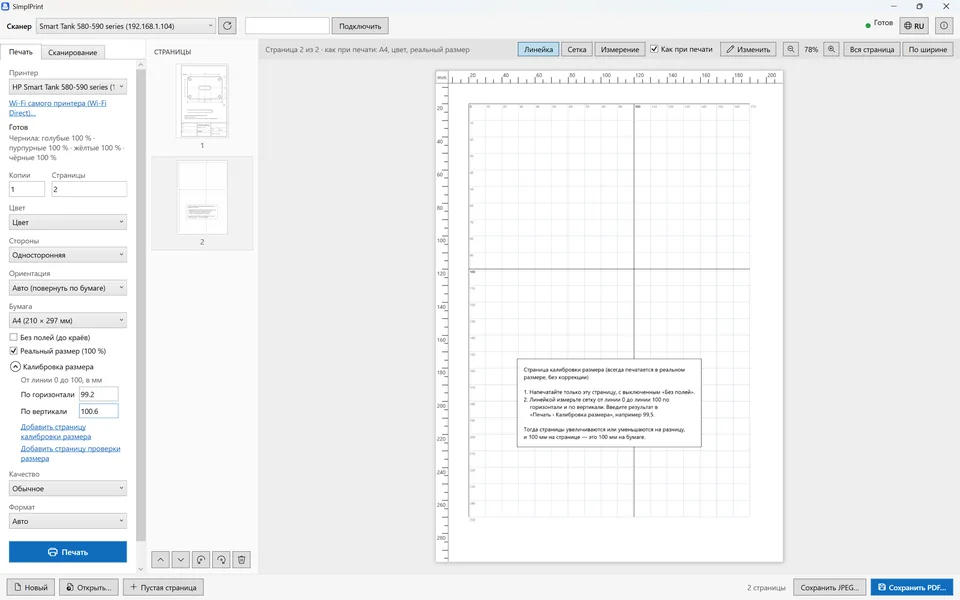Open the Качество dropdown
960x600 pixels.
68,489
